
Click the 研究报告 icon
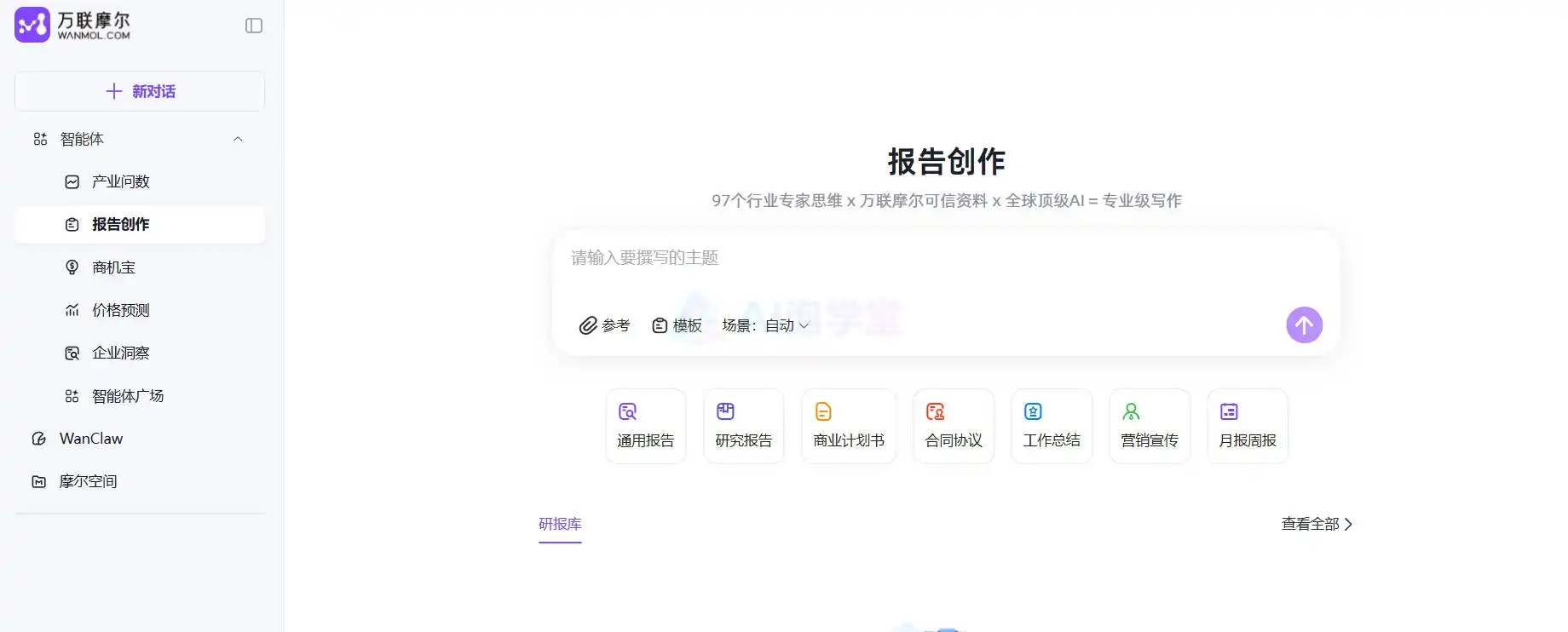725,411
